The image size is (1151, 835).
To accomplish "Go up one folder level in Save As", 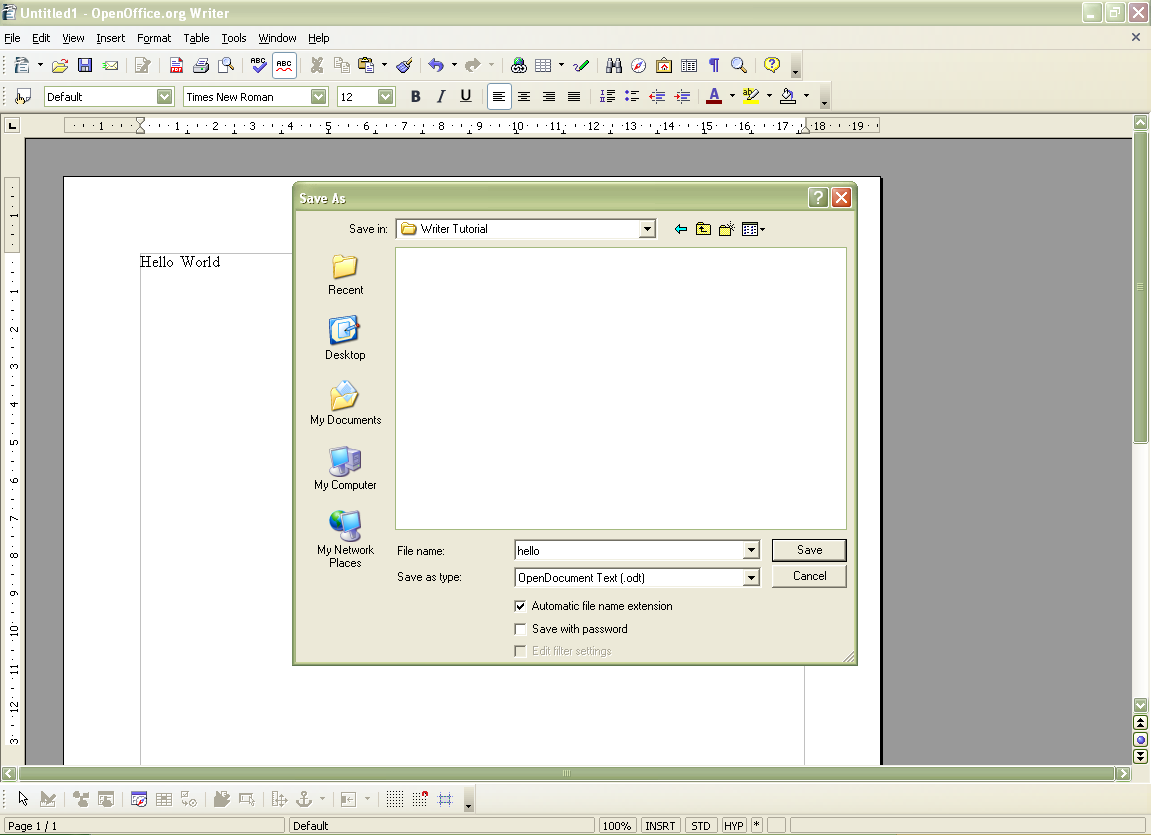I will click(703, 230).
